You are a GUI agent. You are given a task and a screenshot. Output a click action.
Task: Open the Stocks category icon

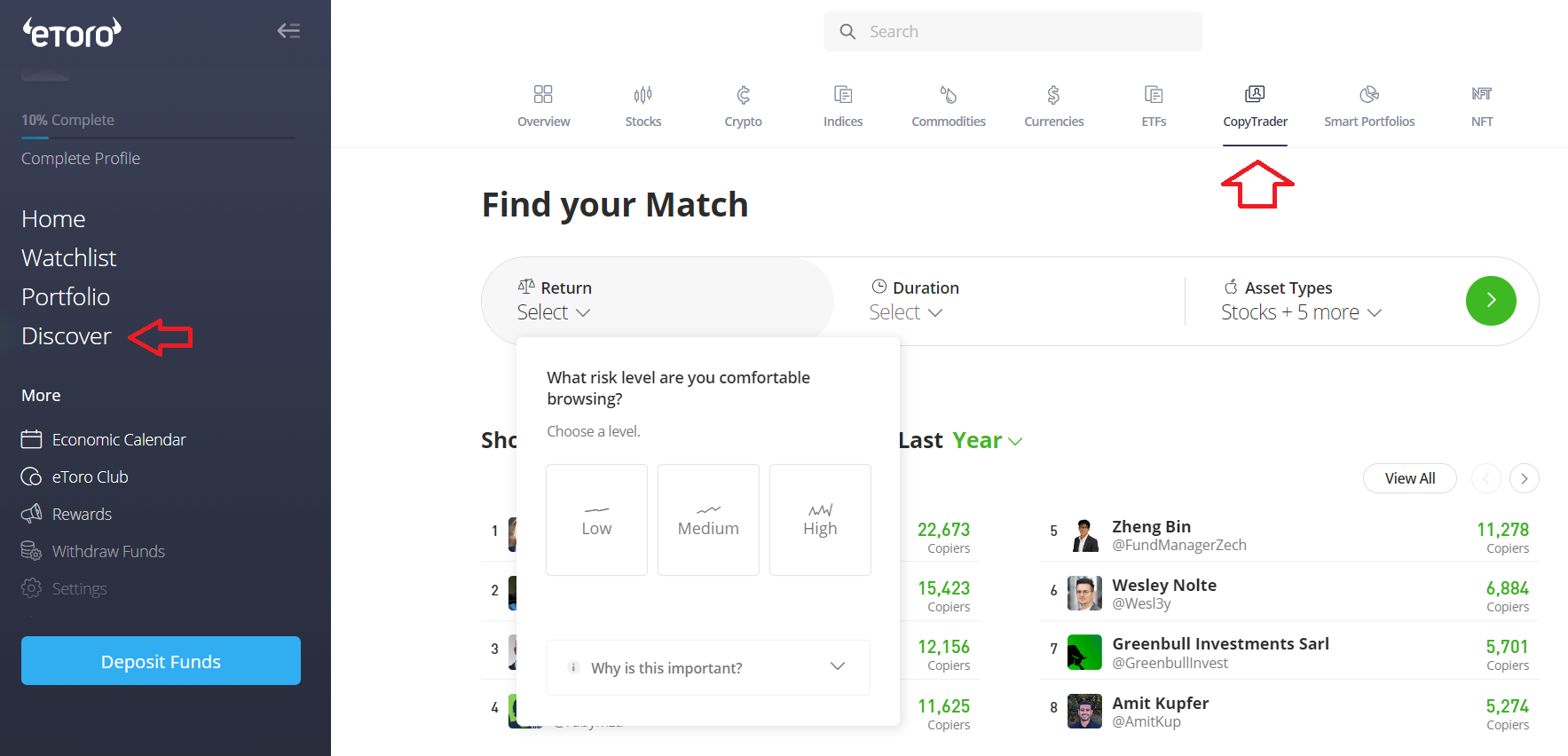pyautogui.click(x=643, y=94)
